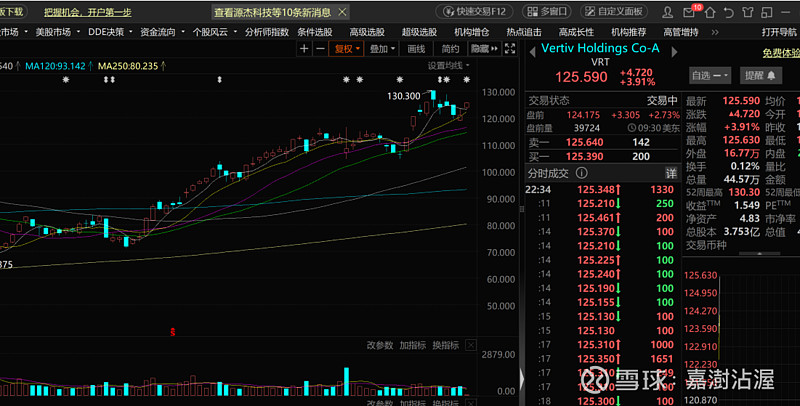The height and width of the screenshot is (406, 800).
Task: Open the user account profile icon
Action: coord(667,12)
